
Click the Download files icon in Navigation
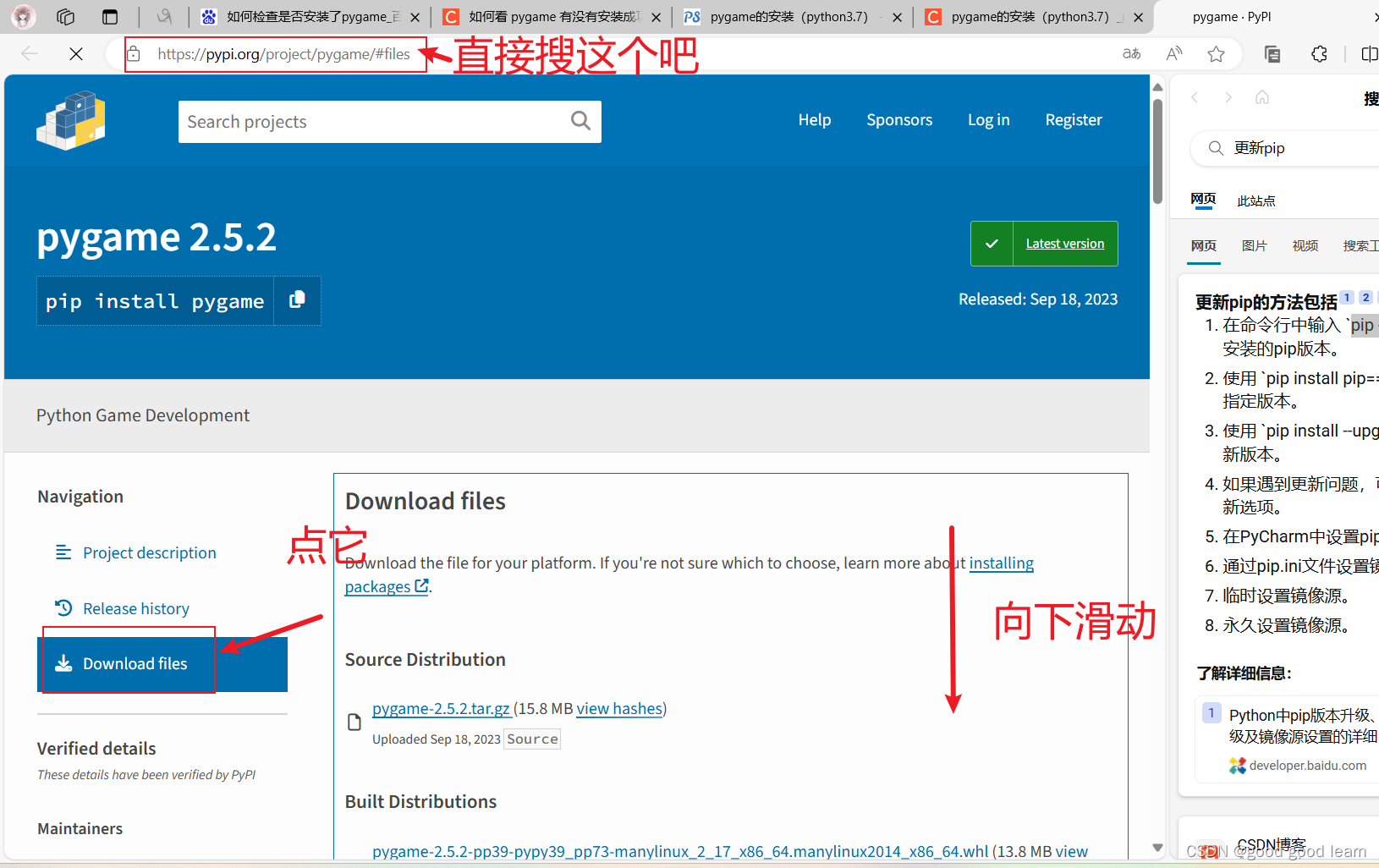[63, 663]
